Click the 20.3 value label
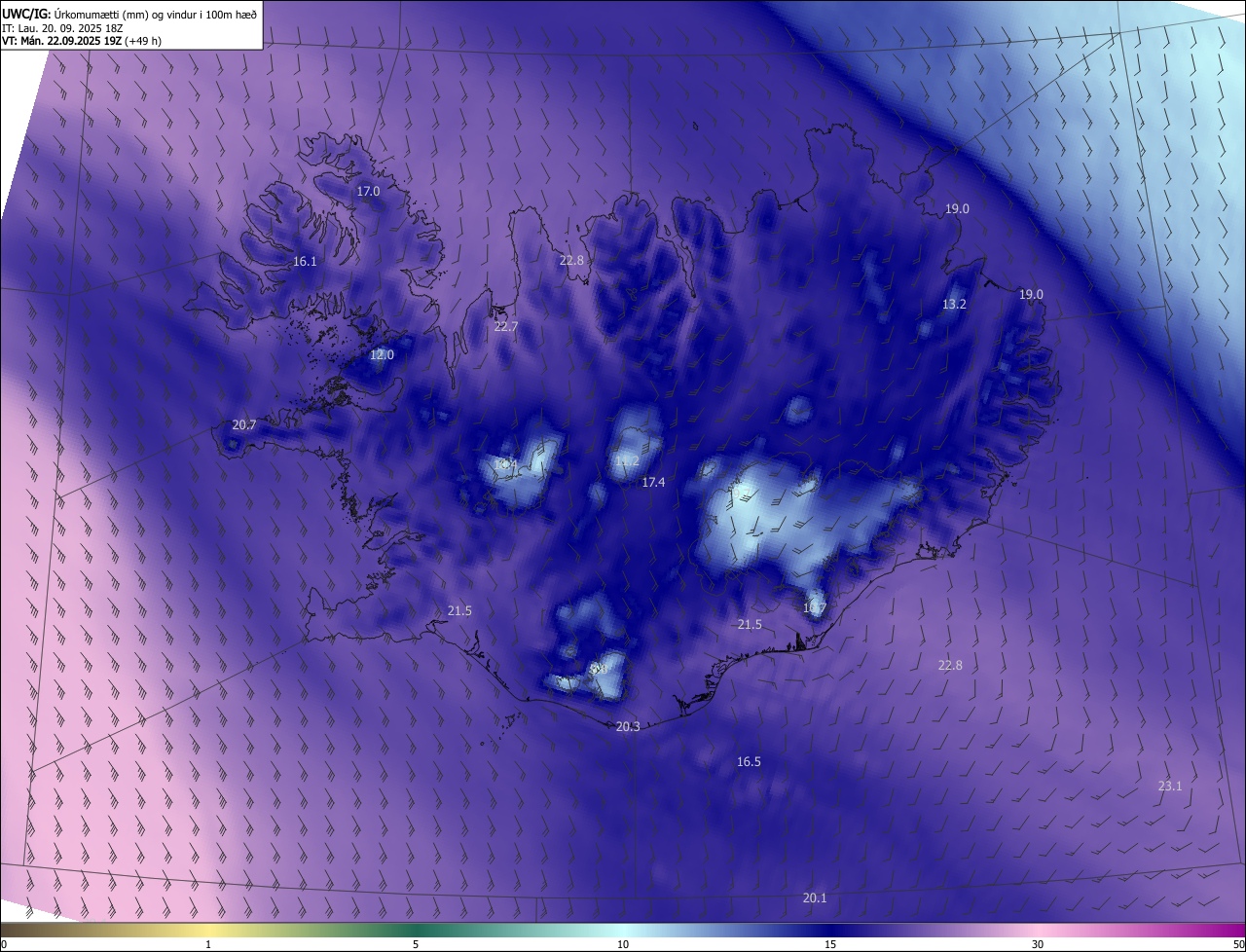 [x=628, y=727]
